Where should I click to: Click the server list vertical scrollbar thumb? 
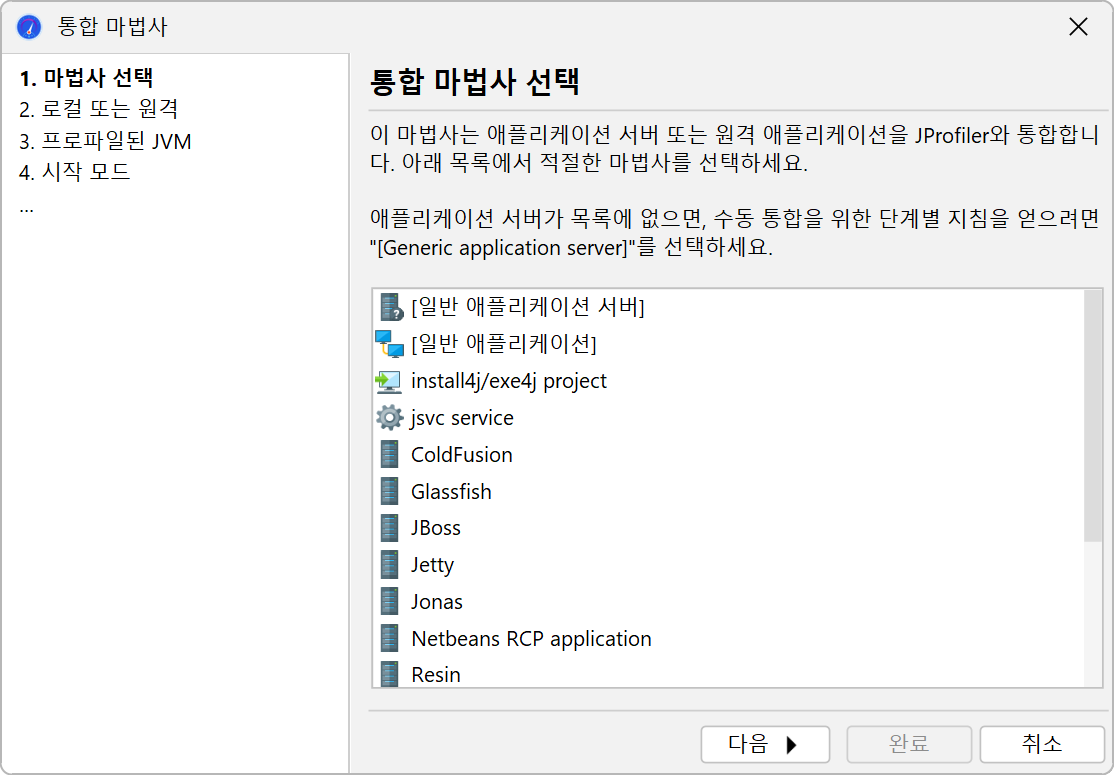1093,416
